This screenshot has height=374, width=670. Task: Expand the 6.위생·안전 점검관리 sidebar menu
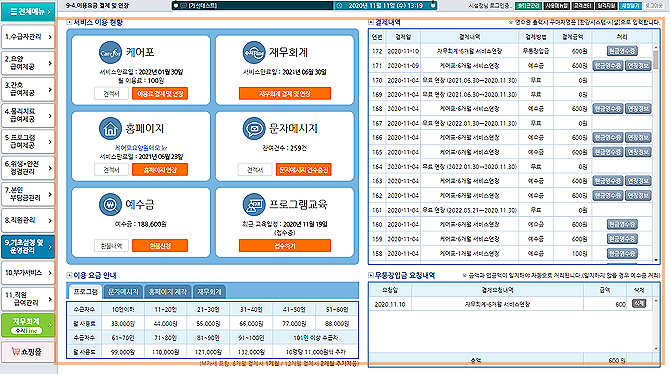point(28,168)
